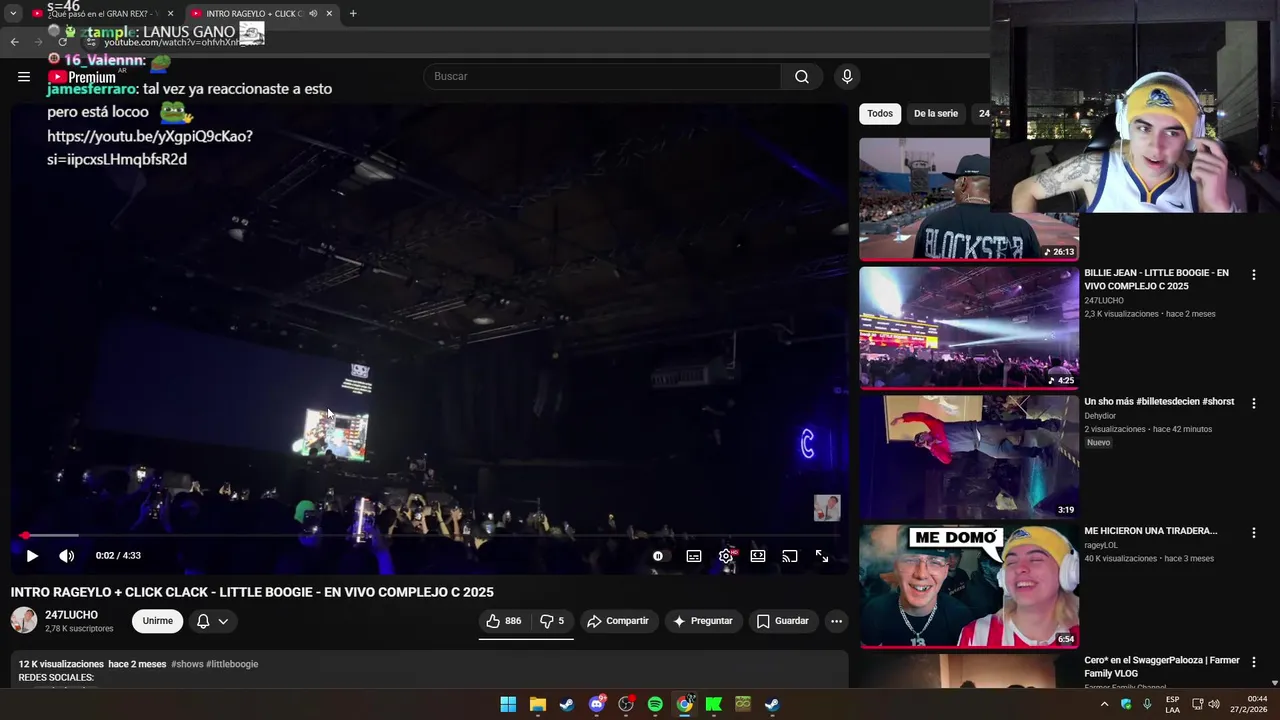1280x720 pixels.
Task: Open more actions menu below video
Action: point(837,621)
